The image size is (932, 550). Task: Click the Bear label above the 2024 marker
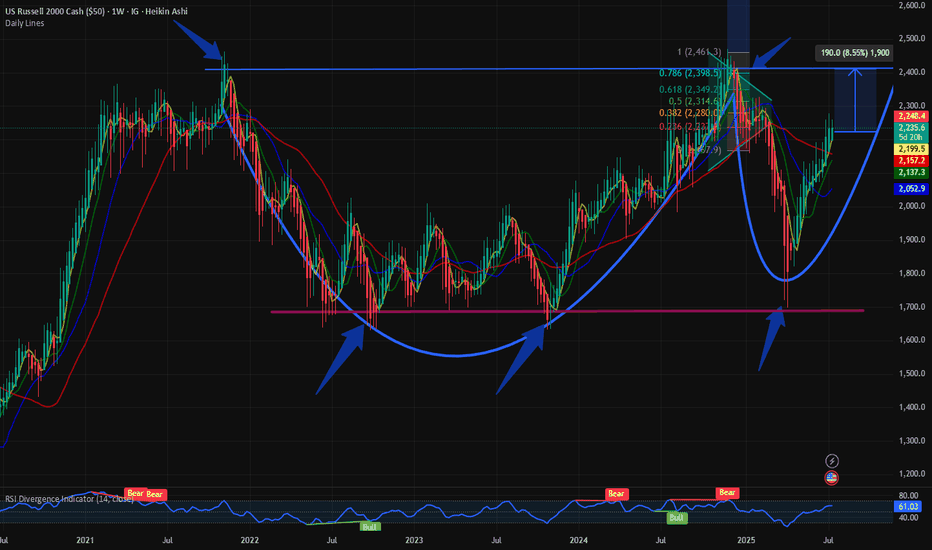pos(616,494)
